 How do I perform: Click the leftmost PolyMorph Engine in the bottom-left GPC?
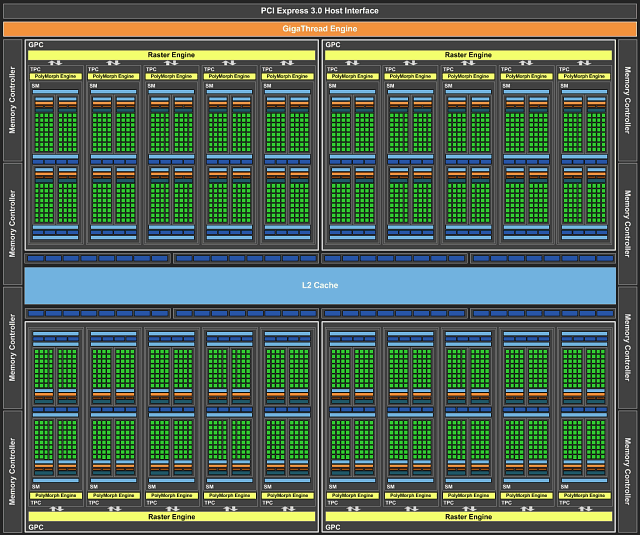coord(55,495)
